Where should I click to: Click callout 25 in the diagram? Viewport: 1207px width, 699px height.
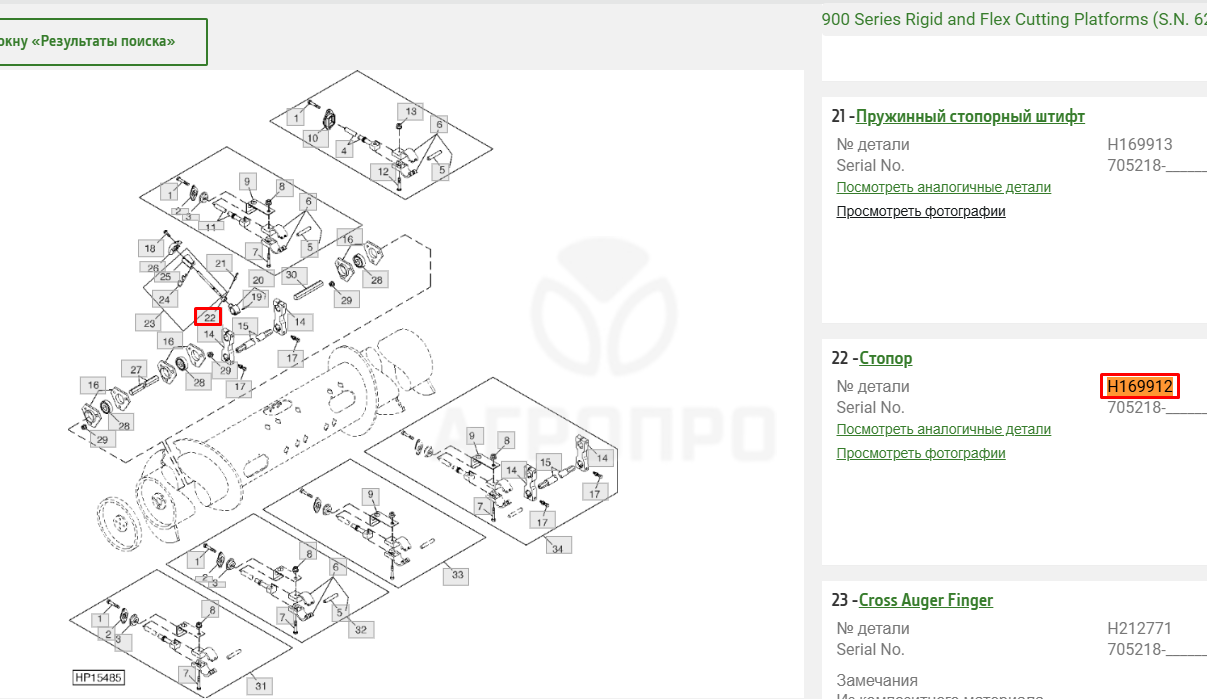166,278
